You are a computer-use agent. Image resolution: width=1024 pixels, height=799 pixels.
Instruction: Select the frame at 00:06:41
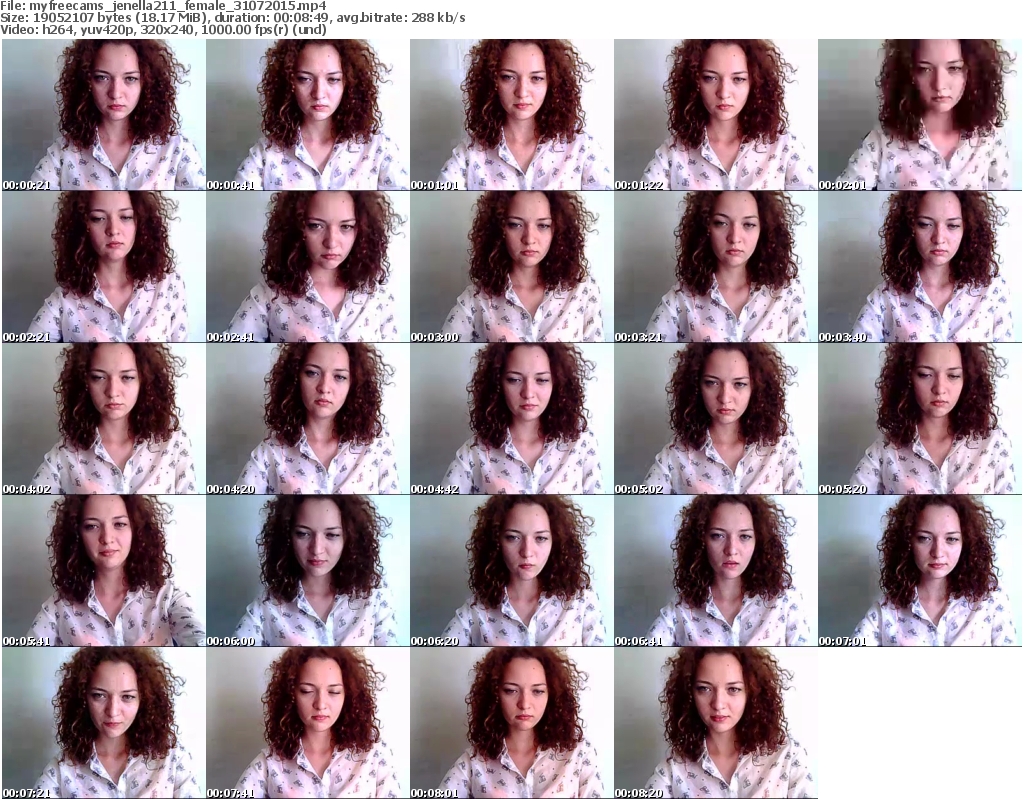715,570
